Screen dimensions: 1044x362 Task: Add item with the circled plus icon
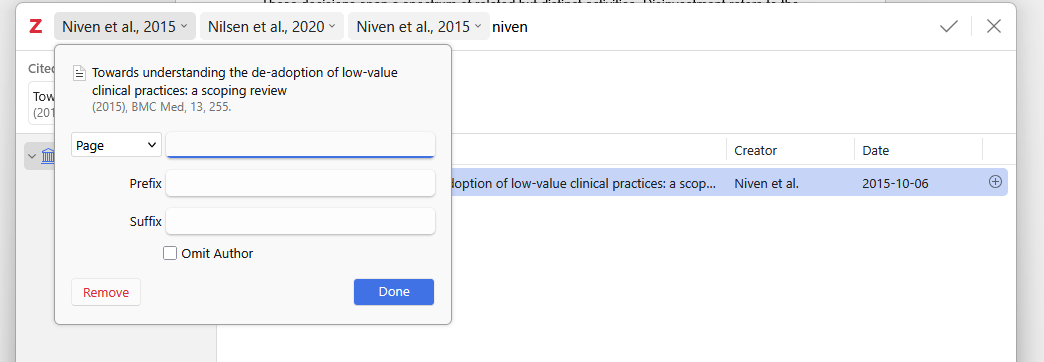pos(995,182)
